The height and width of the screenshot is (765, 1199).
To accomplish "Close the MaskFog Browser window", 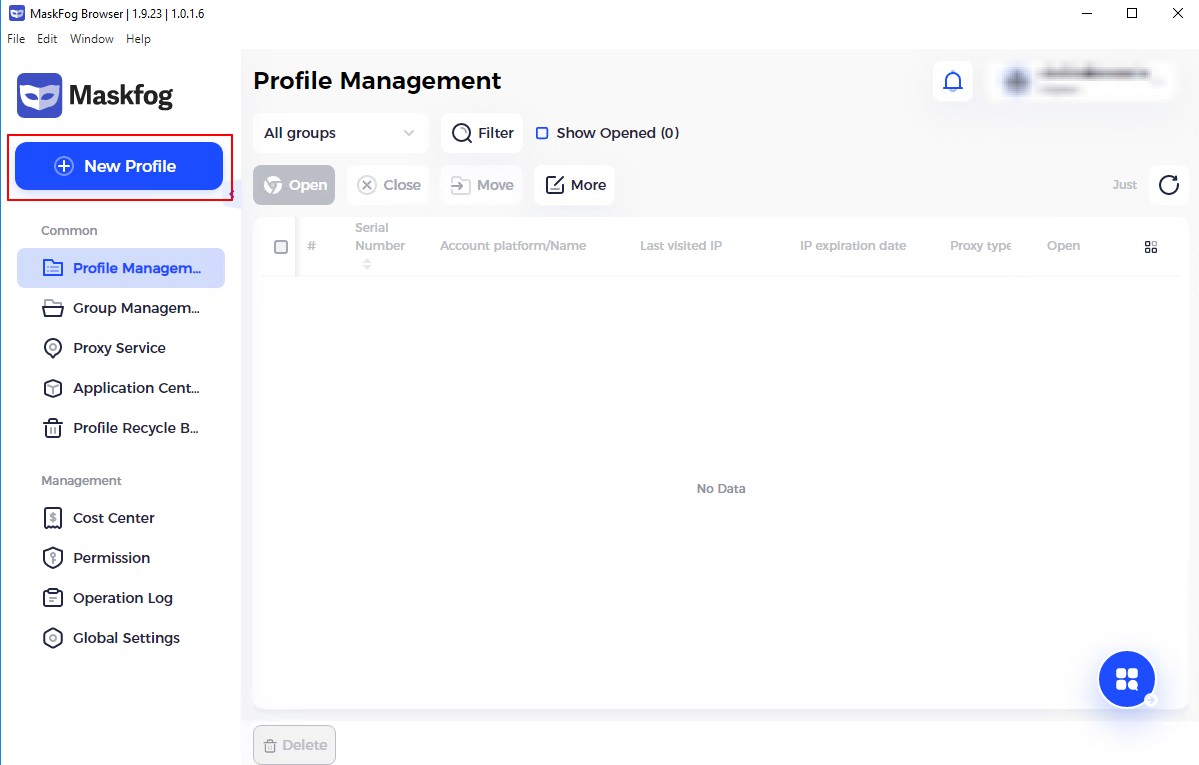I will point(1178,14).
